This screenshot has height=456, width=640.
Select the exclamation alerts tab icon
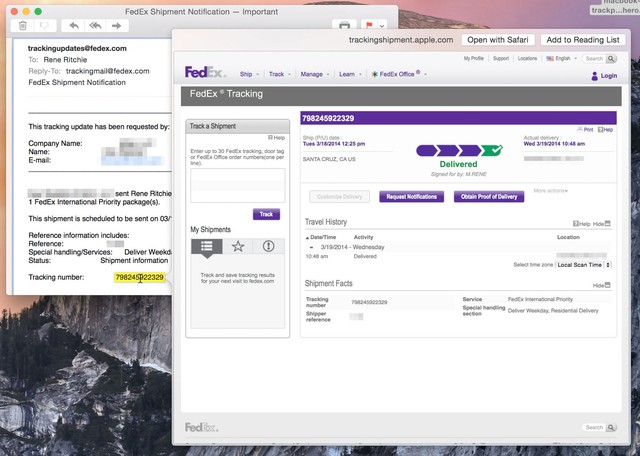(x=269, y=246)
